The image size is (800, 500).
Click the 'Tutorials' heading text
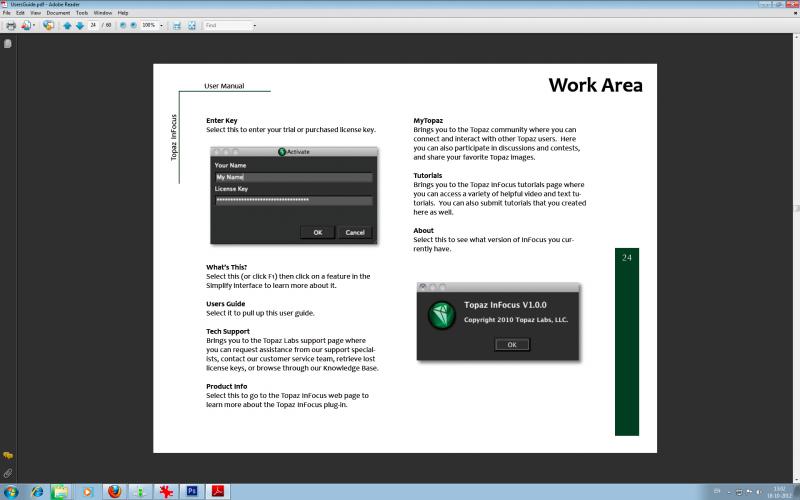click(x=428, y=175)
